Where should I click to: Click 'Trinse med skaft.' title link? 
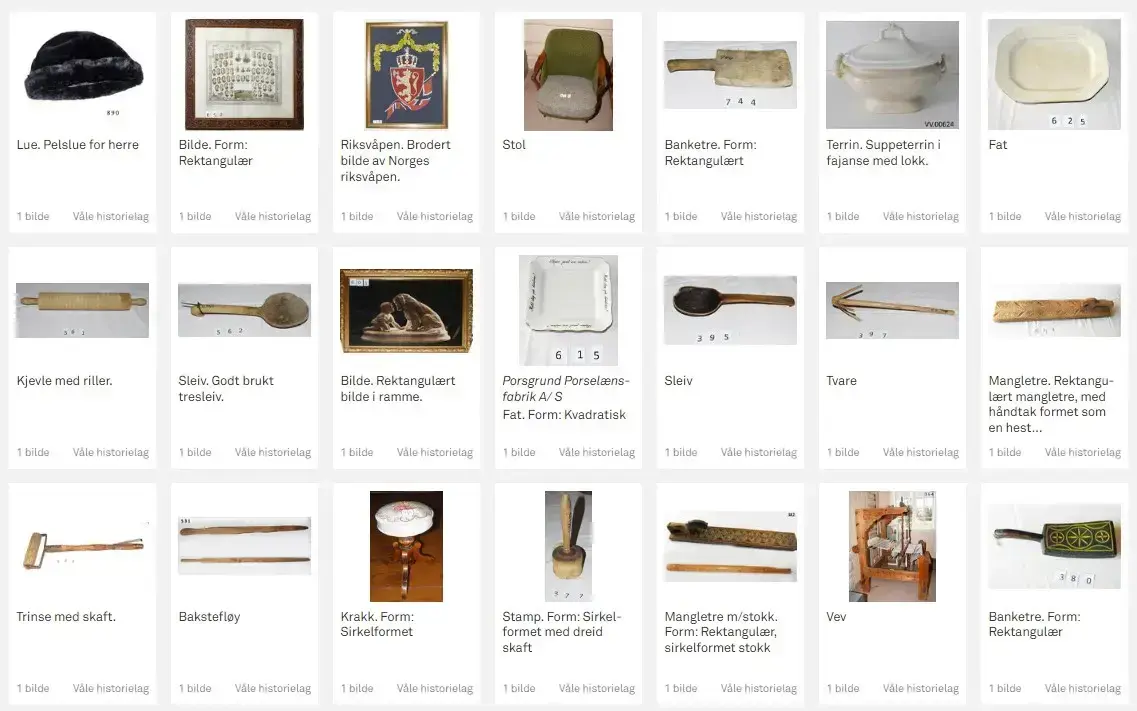[66, 617]
